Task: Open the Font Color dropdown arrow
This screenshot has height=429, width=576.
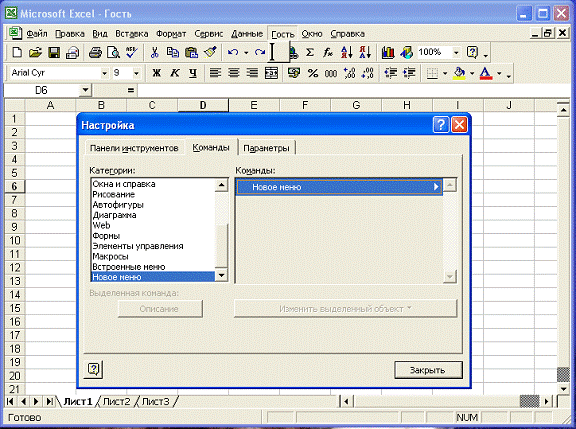Action: point(499,73)
